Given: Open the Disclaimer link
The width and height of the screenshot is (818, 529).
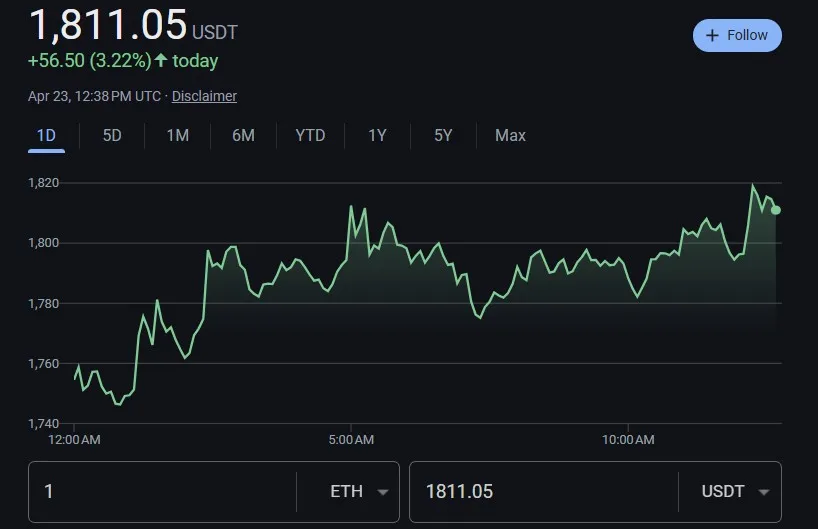Looking at the screenshot, I should [204, 96].
